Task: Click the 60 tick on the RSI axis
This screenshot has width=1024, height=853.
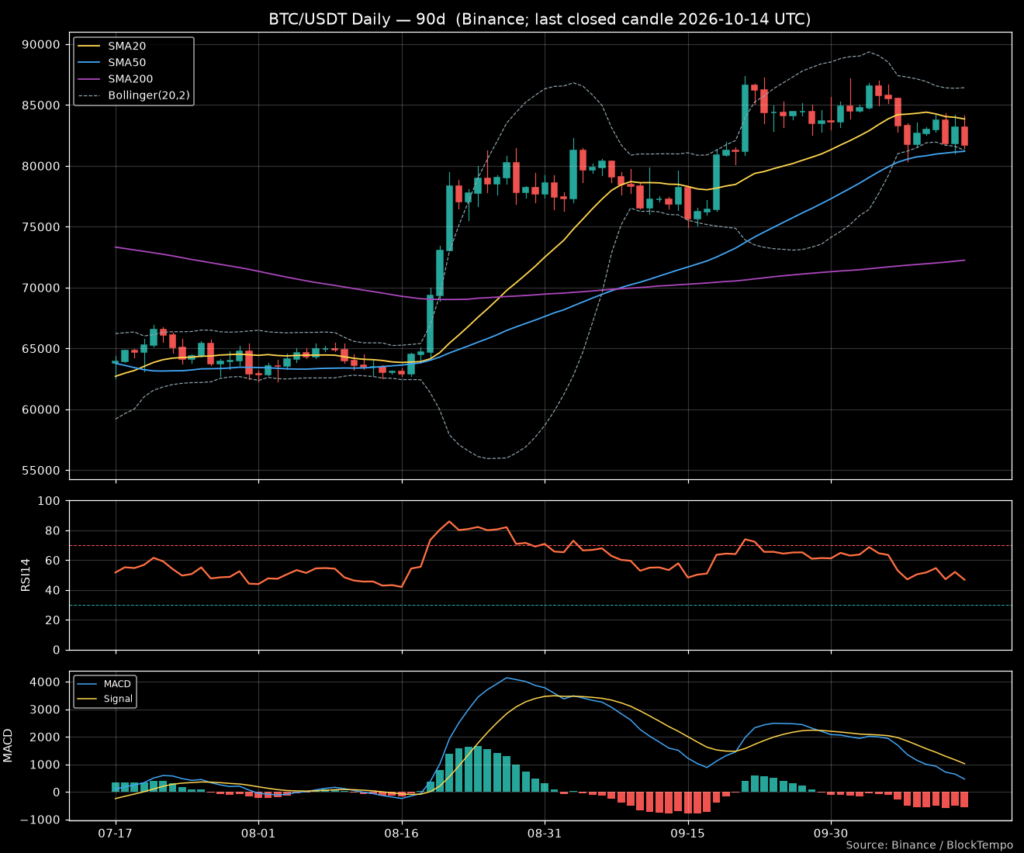Action: tap(52, 560)
